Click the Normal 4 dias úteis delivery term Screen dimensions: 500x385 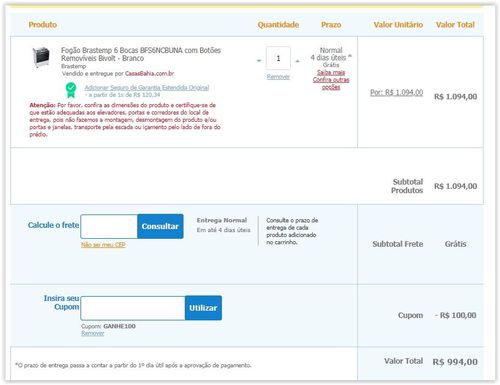(x=331, y=54)
